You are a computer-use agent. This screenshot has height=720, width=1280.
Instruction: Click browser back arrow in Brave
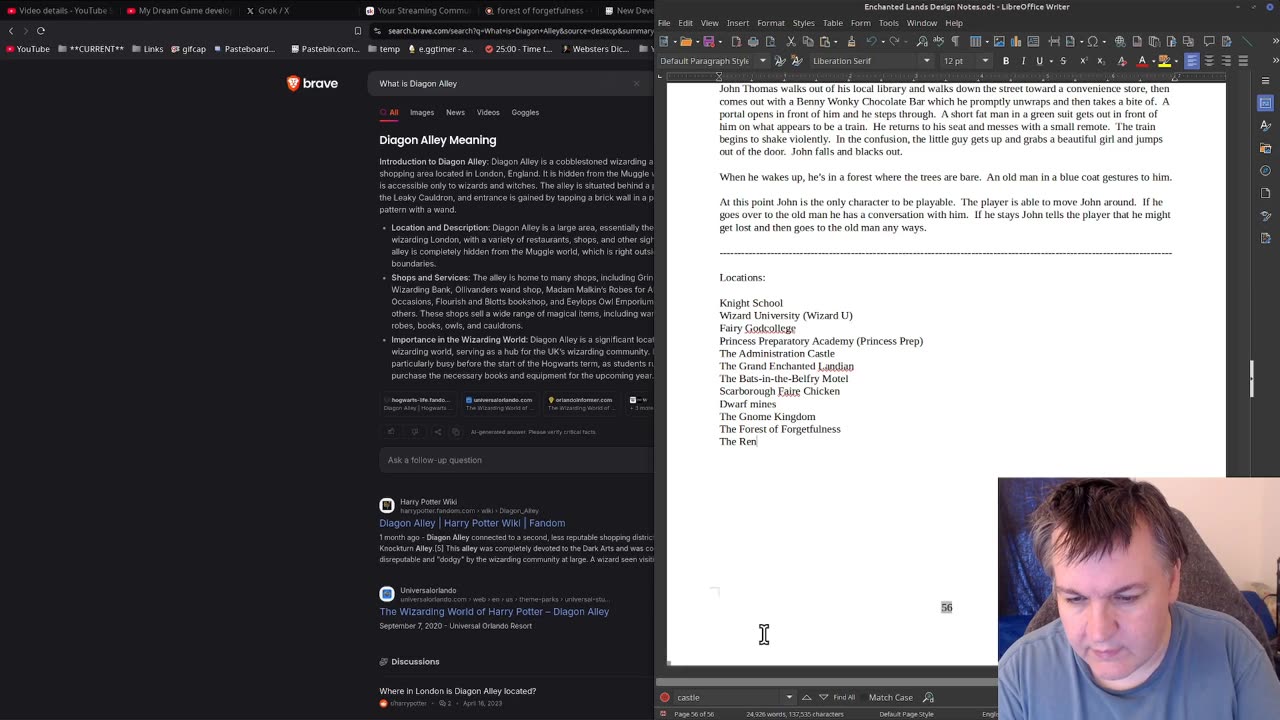click(x=11, y=30)
